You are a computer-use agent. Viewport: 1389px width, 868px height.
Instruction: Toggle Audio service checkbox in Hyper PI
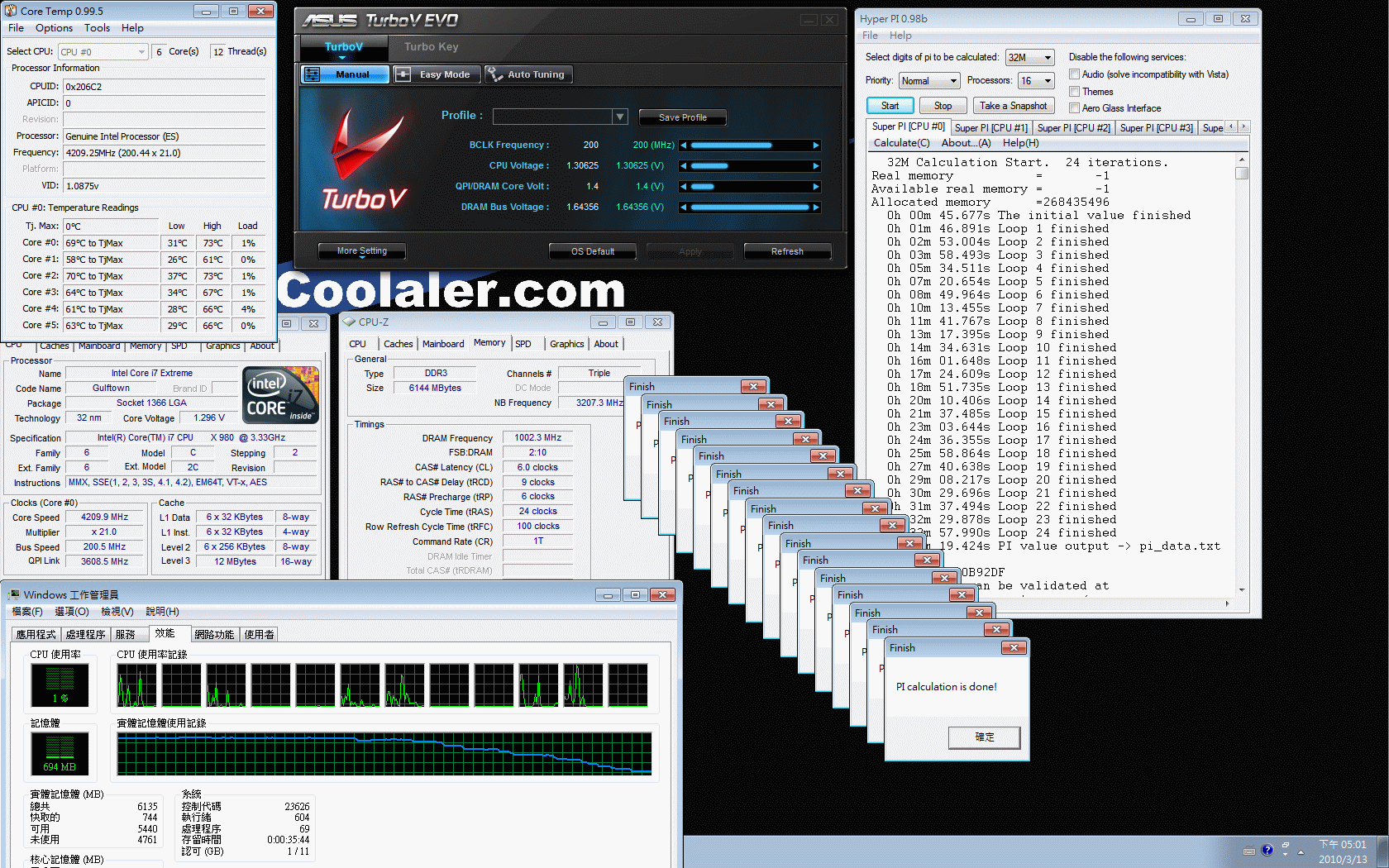pyautogui.click(x=1074, y=74)
